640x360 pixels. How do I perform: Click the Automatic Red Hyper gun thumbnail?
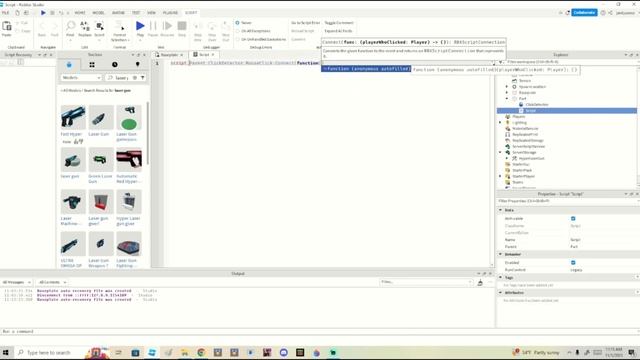(x=129, y=160)
